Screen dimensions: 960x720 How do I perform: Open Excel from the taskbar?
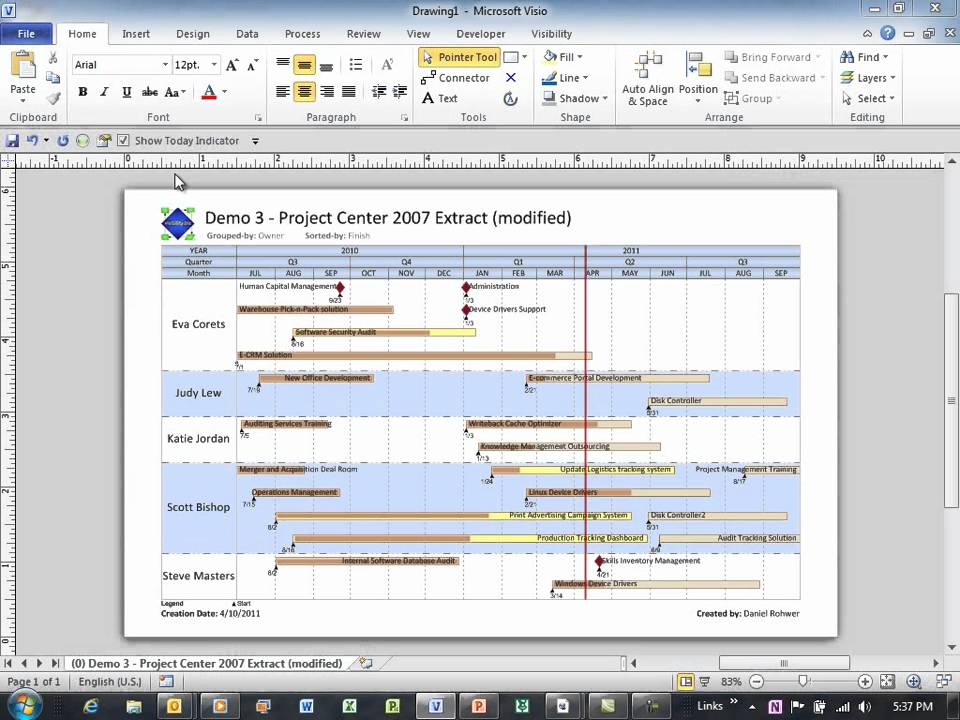click(x=350, y=706)
